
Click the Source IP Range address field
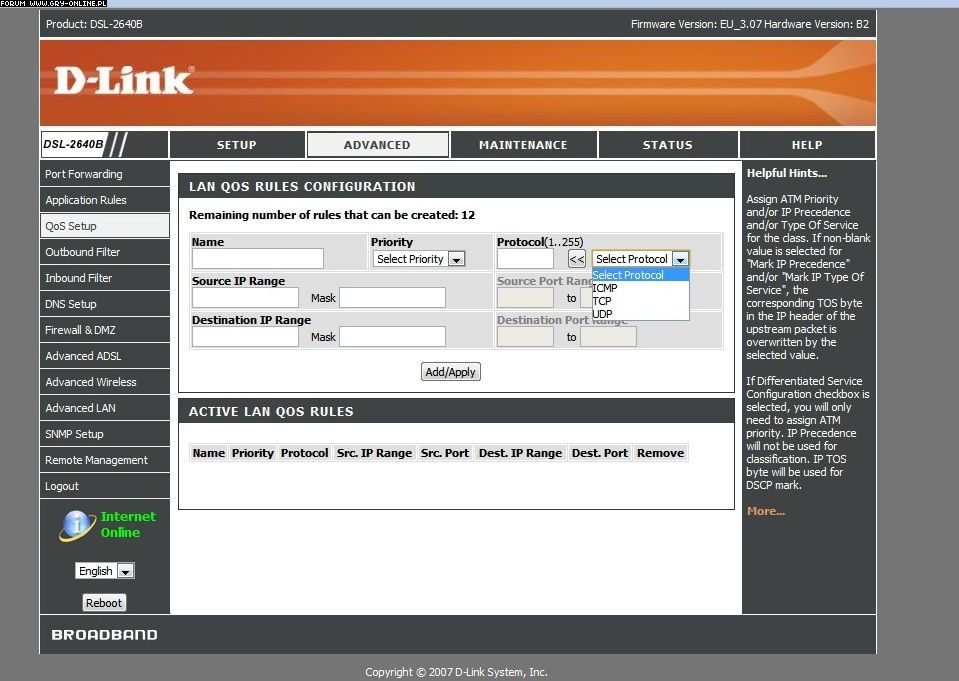[x=245, y=298]
